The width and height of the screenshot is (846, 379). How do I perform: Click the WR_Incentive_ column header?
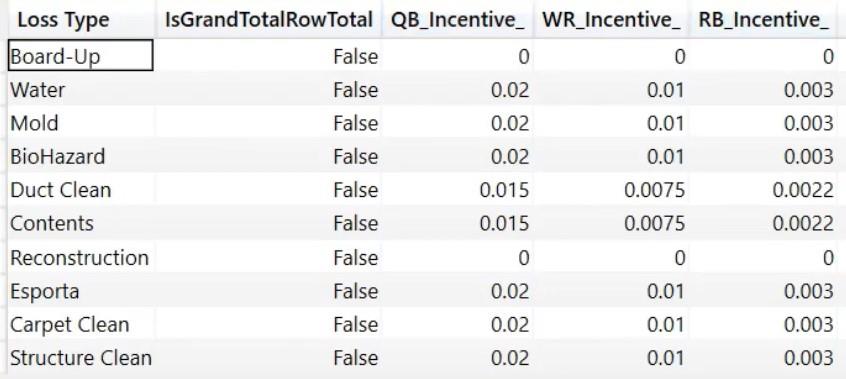[x=611, y=20]
